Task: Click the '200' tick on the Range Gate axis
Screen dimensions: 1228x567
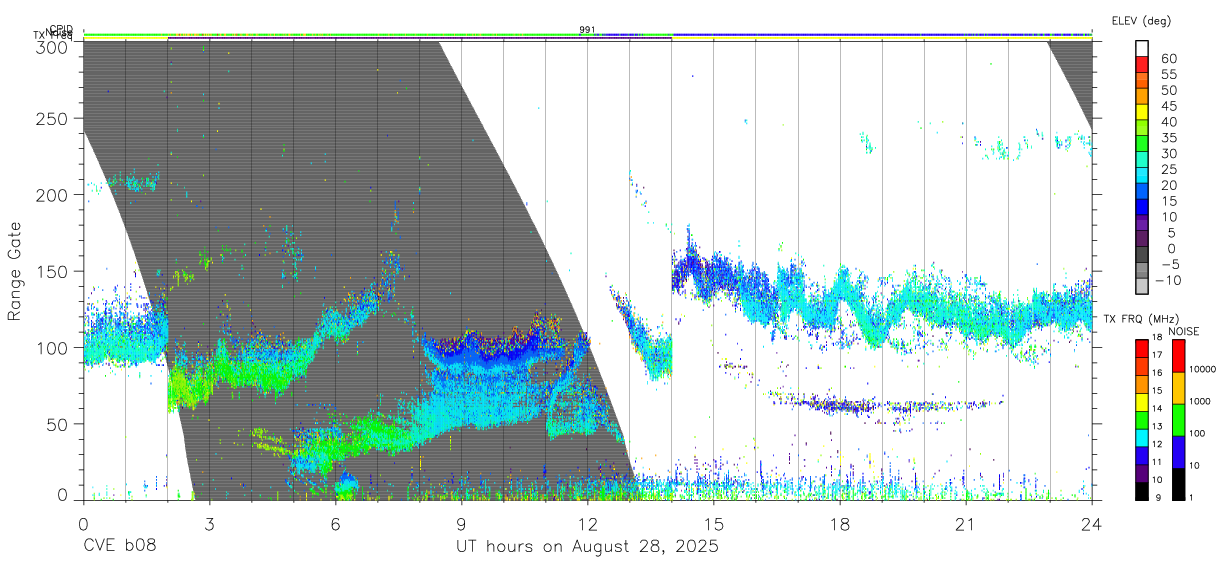Action: tap(52, 195)
